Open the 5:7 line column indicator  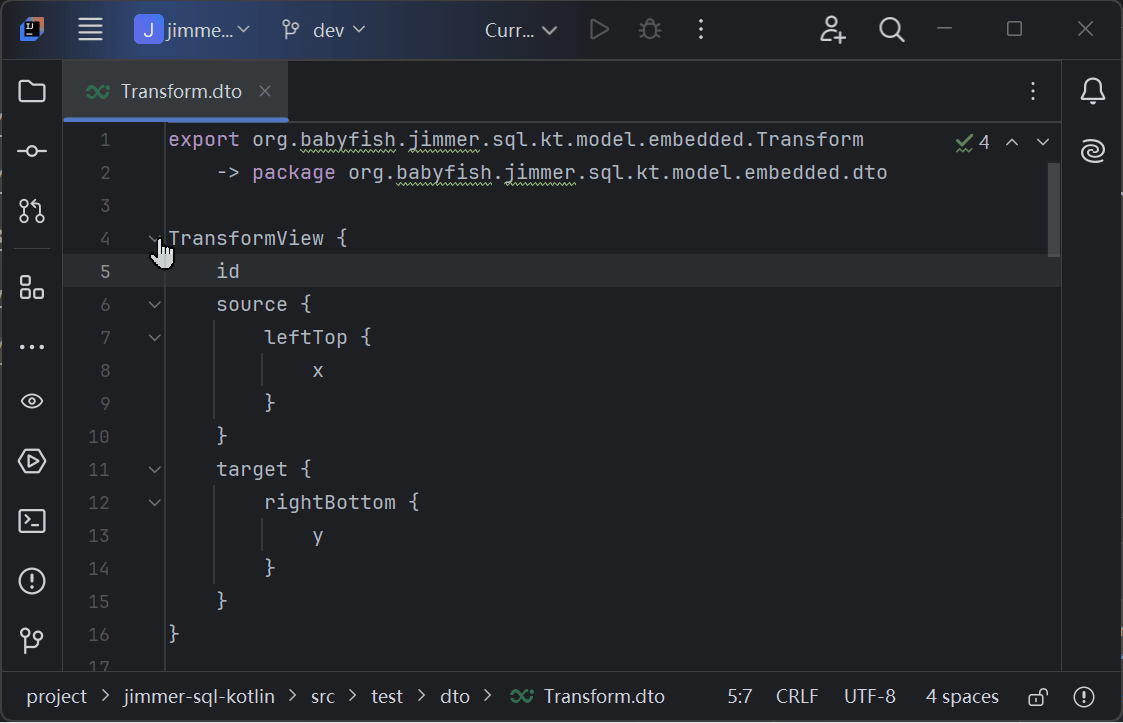click(x=739, y=696)
